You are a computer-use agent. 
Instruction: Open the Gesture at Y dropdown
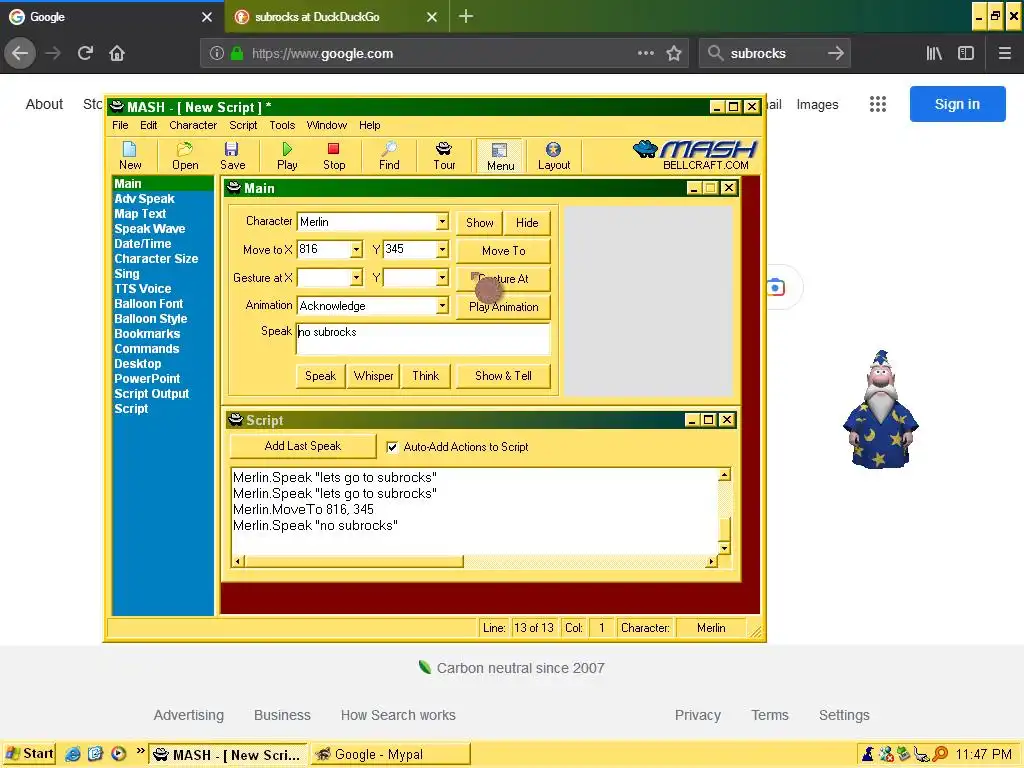(442, 278)
